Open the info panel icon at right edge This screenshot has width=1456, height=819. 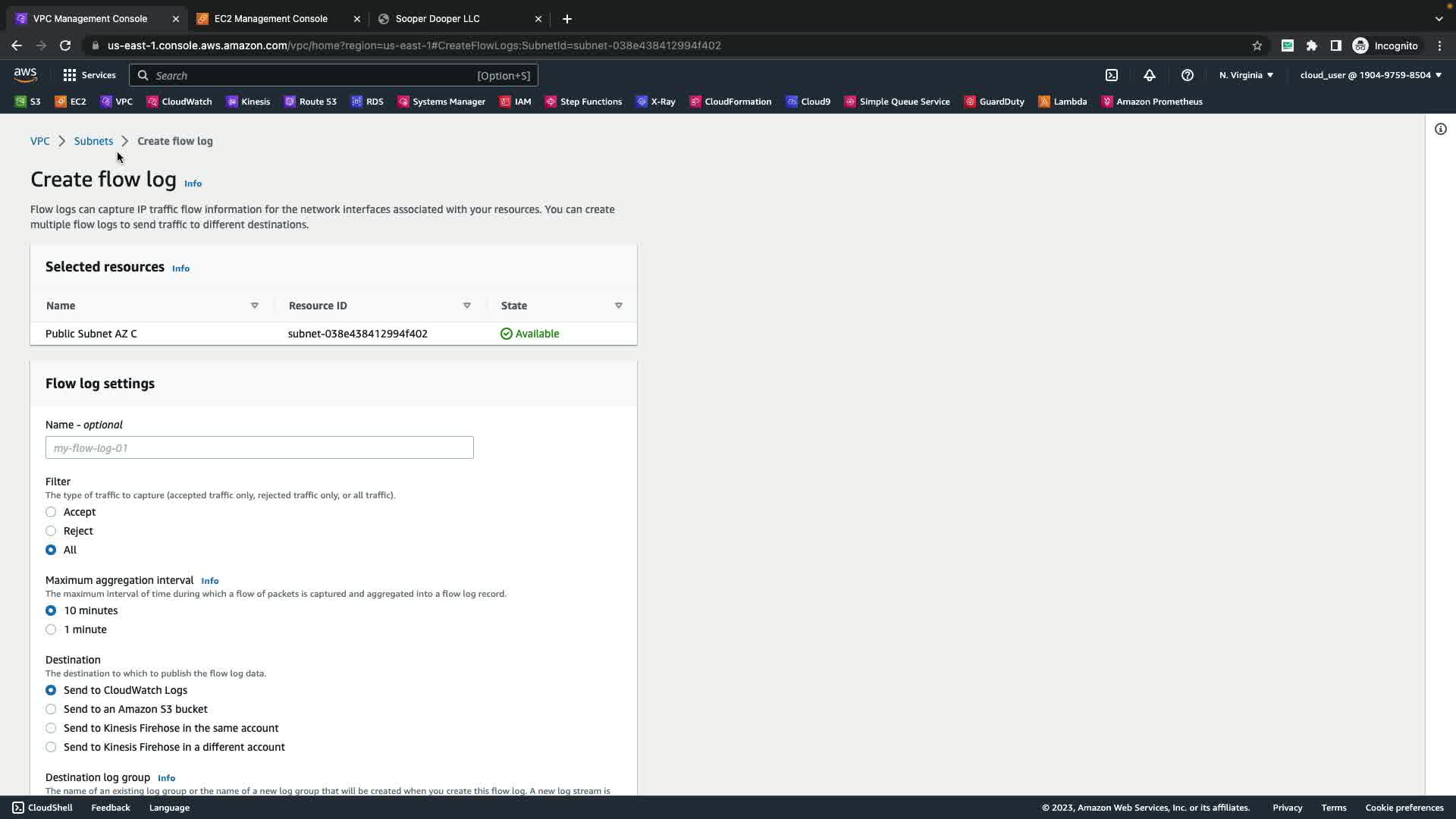point(1440,129)
